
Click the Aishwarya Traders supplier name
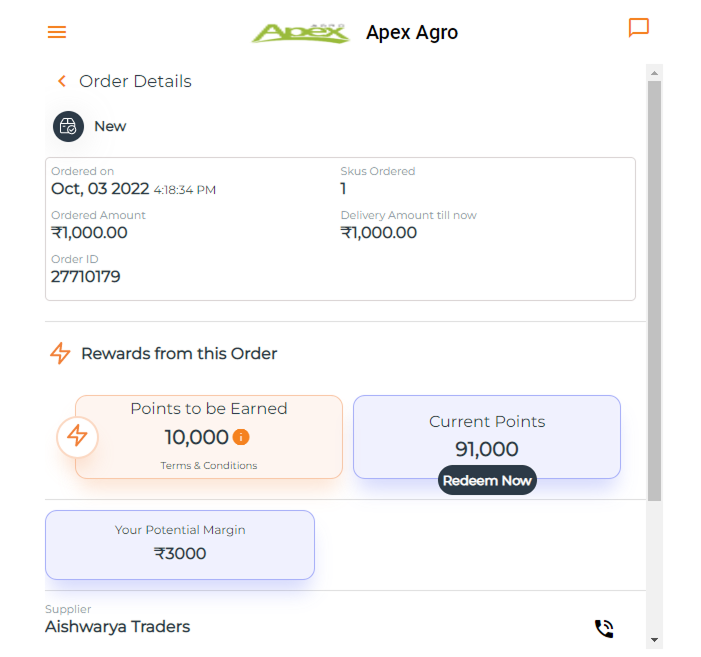point(118,627)
